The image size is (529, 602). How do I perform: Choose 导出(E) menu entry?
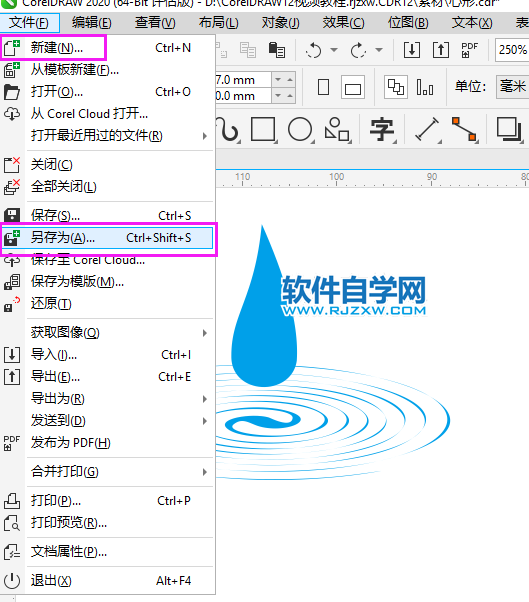pos(107,377)
